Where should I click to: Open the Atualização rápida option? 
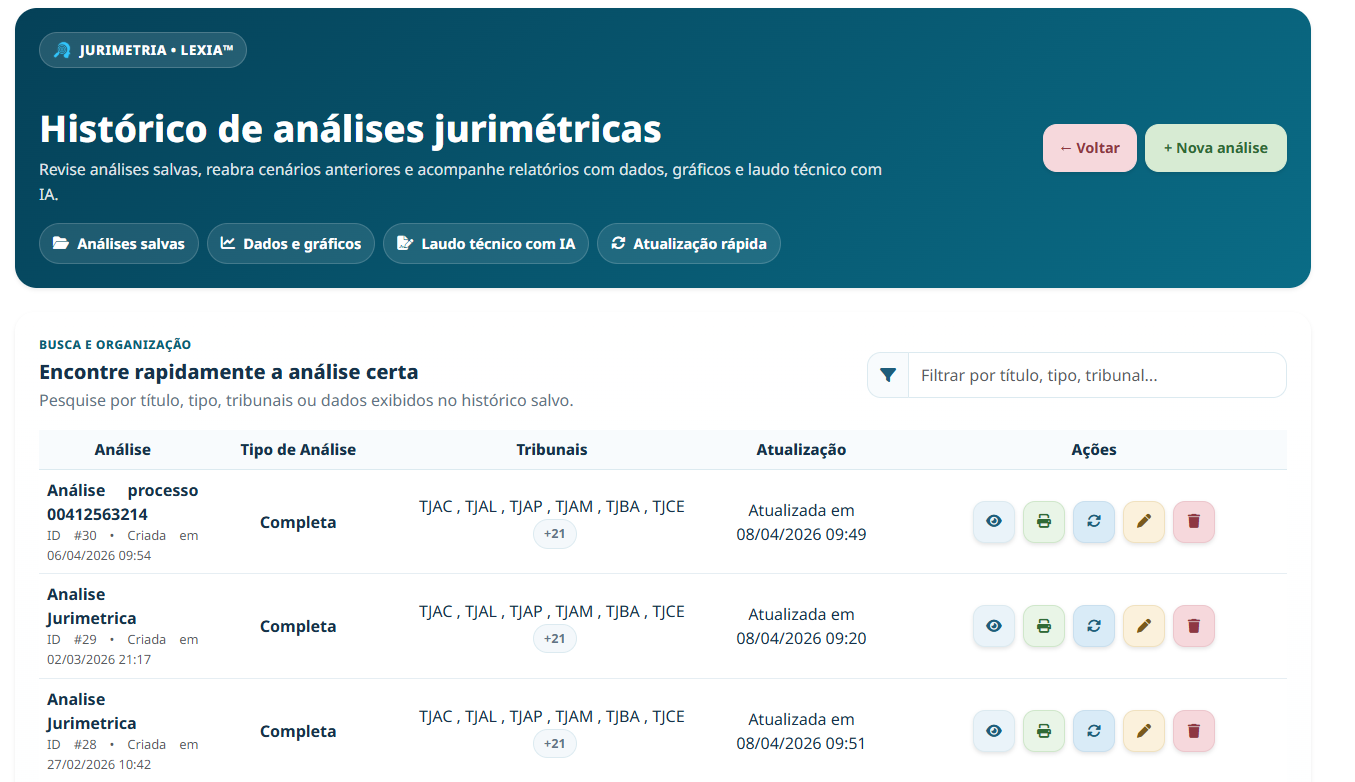click(688, 243)
